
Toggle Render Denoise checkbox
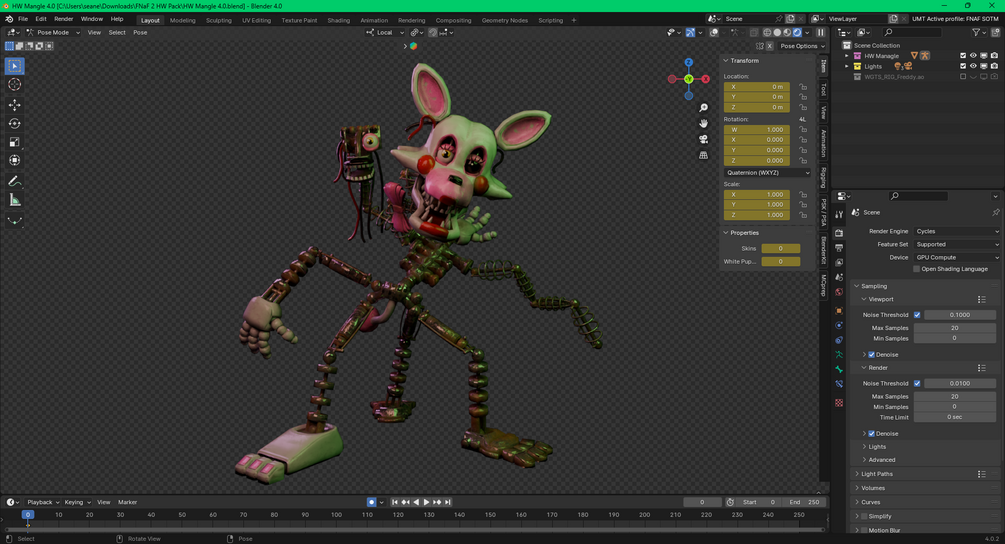(x=872, y=434)
